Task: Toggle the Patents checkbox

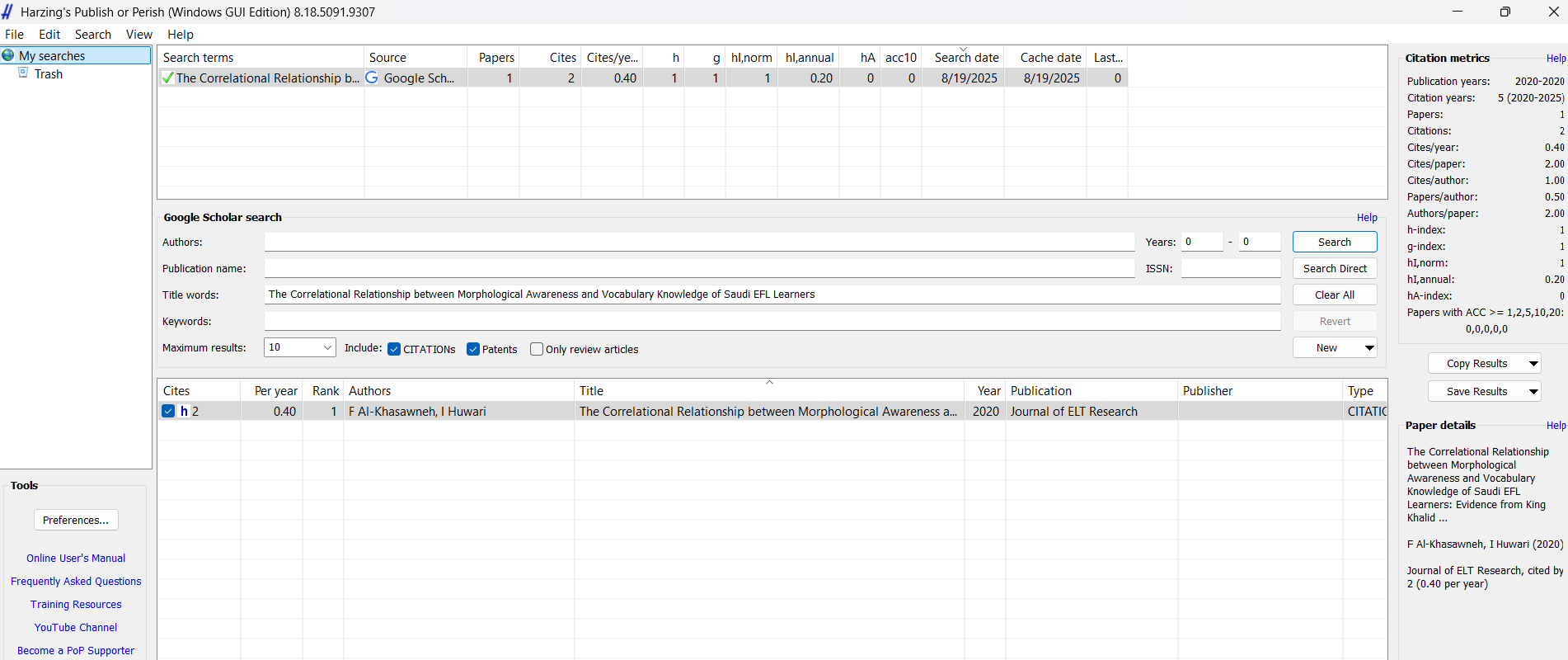Action: click(x=473, y=349)
